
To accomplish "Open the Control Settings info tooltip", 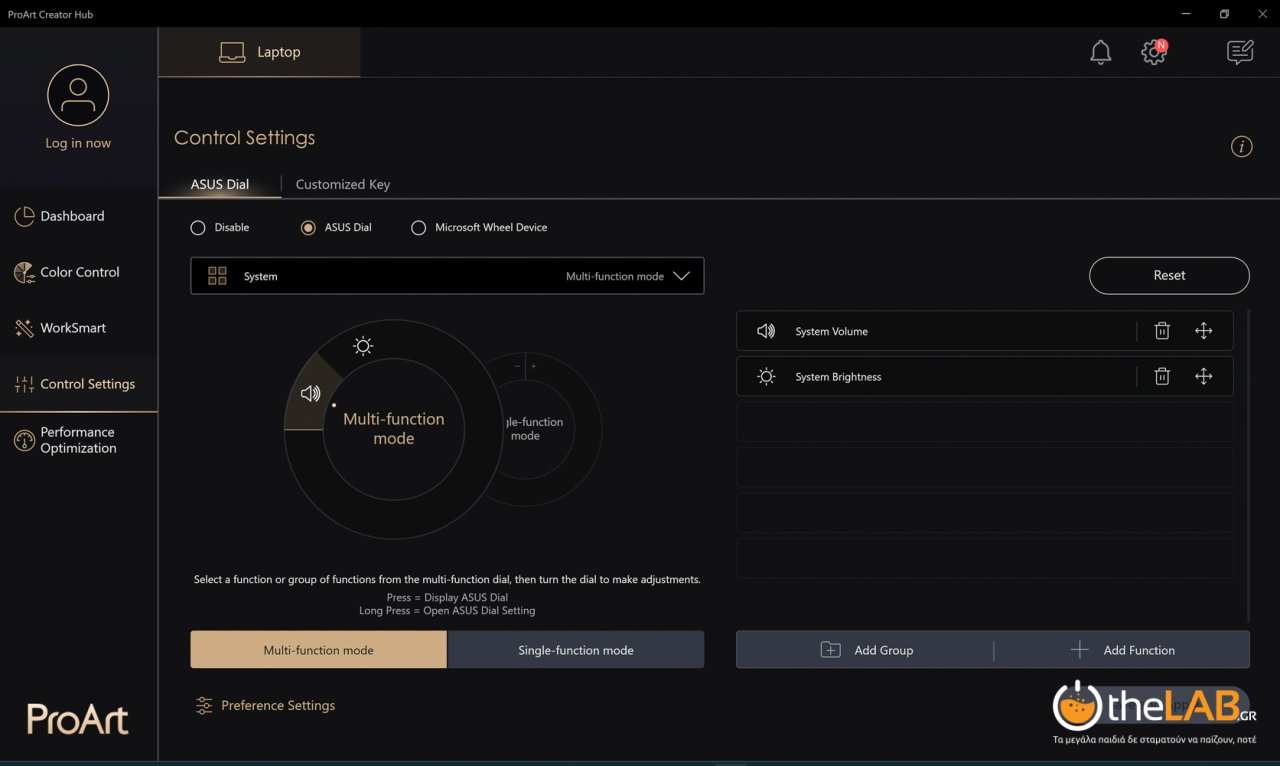I will [x=1241, y=146].
